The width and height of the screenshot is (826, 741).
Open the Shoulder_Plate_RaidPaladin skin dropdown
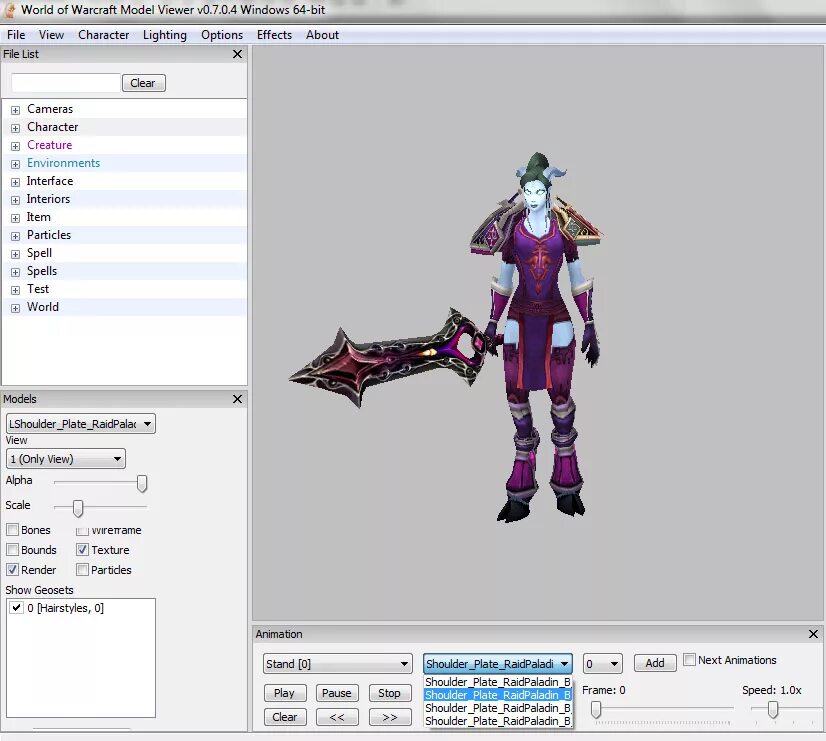(x=498, y=664)
